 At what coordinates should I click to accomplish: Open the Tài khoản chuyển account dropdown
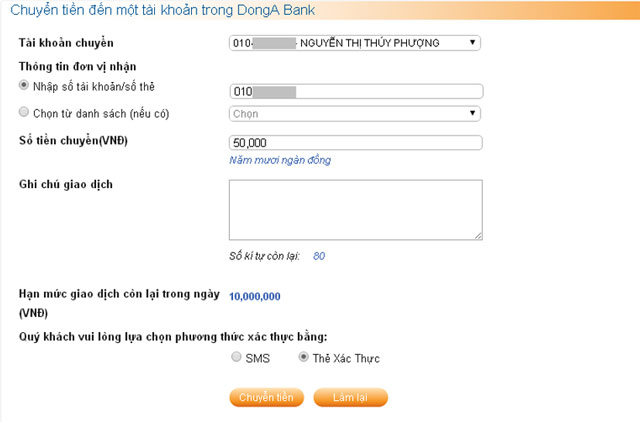tap(355, 43)
